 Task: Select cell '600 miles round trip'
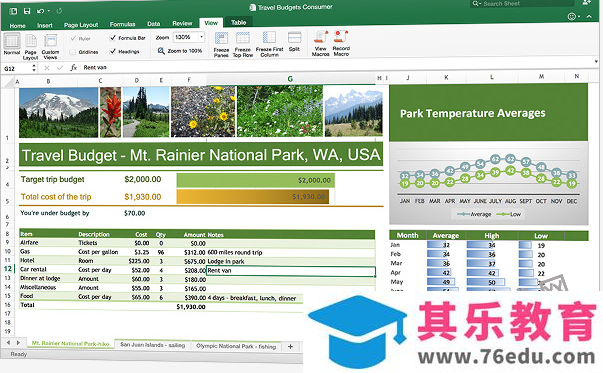(x=291, y=253)
